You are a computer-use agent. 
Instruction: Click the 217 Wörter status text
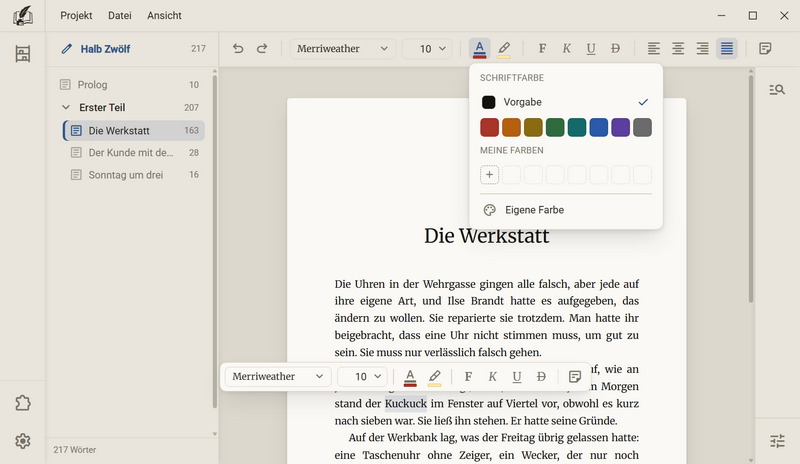[74, 450]
